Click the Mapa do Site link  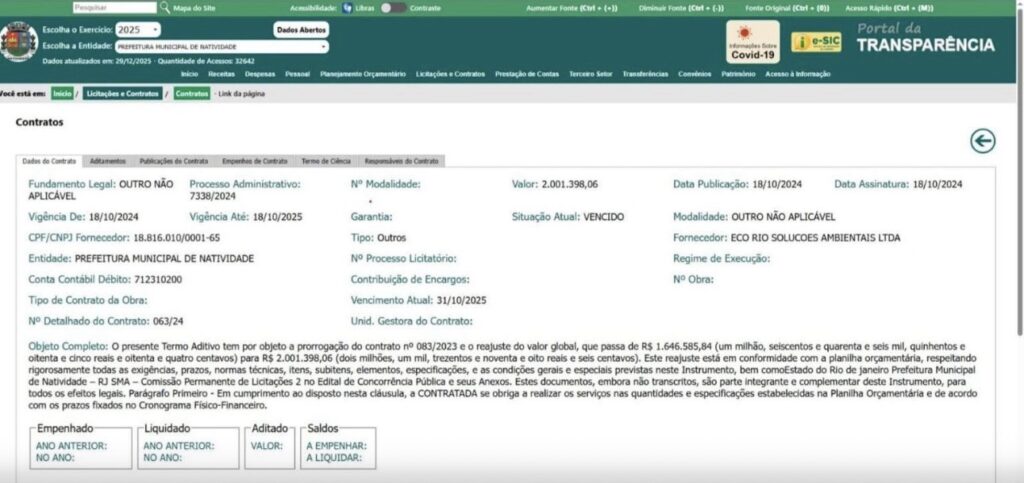(x=194, y=8)
